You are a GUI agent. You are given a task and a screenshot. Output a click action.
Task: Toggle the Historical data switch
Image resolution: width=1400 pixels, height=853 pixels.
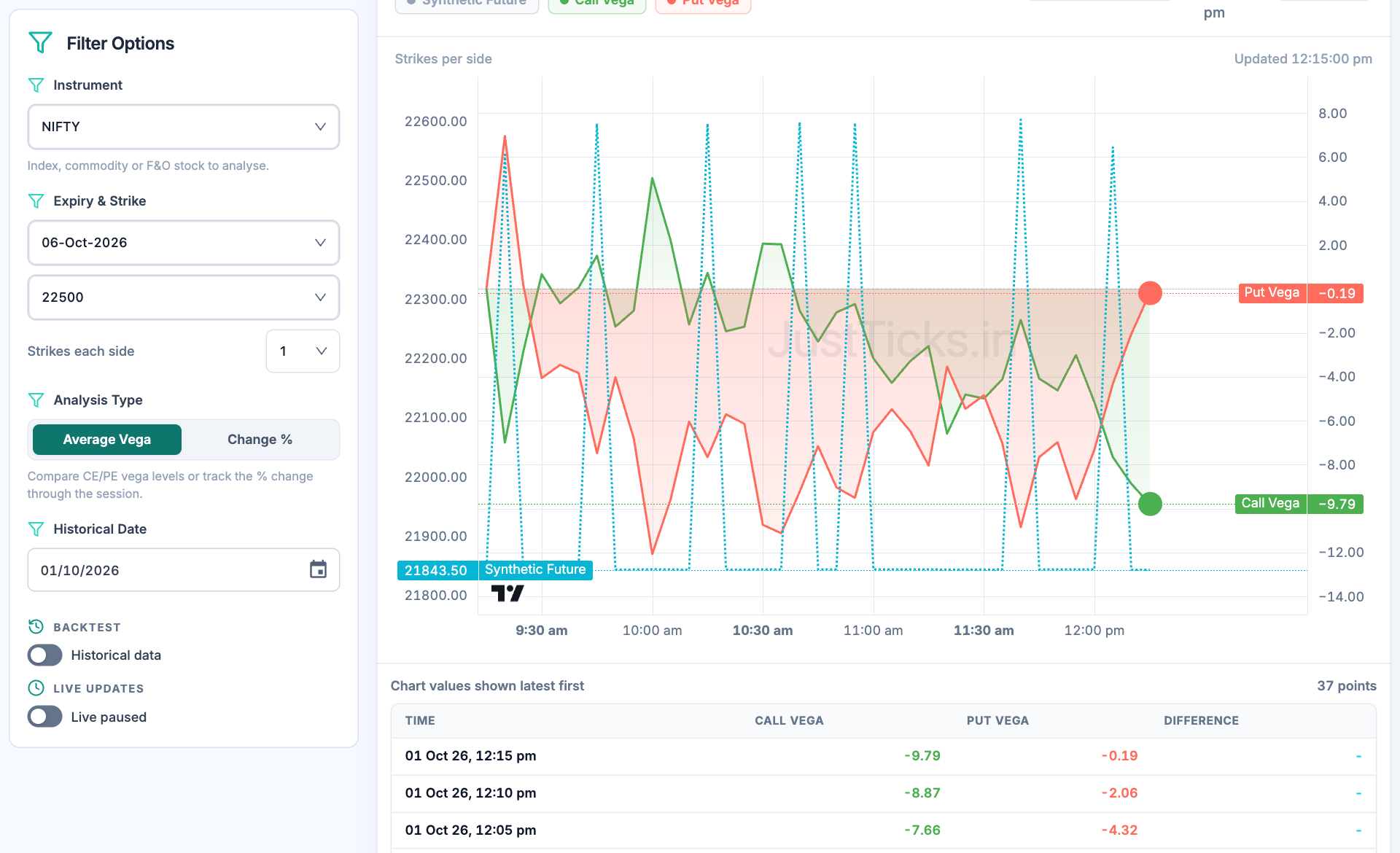point(45,655)
